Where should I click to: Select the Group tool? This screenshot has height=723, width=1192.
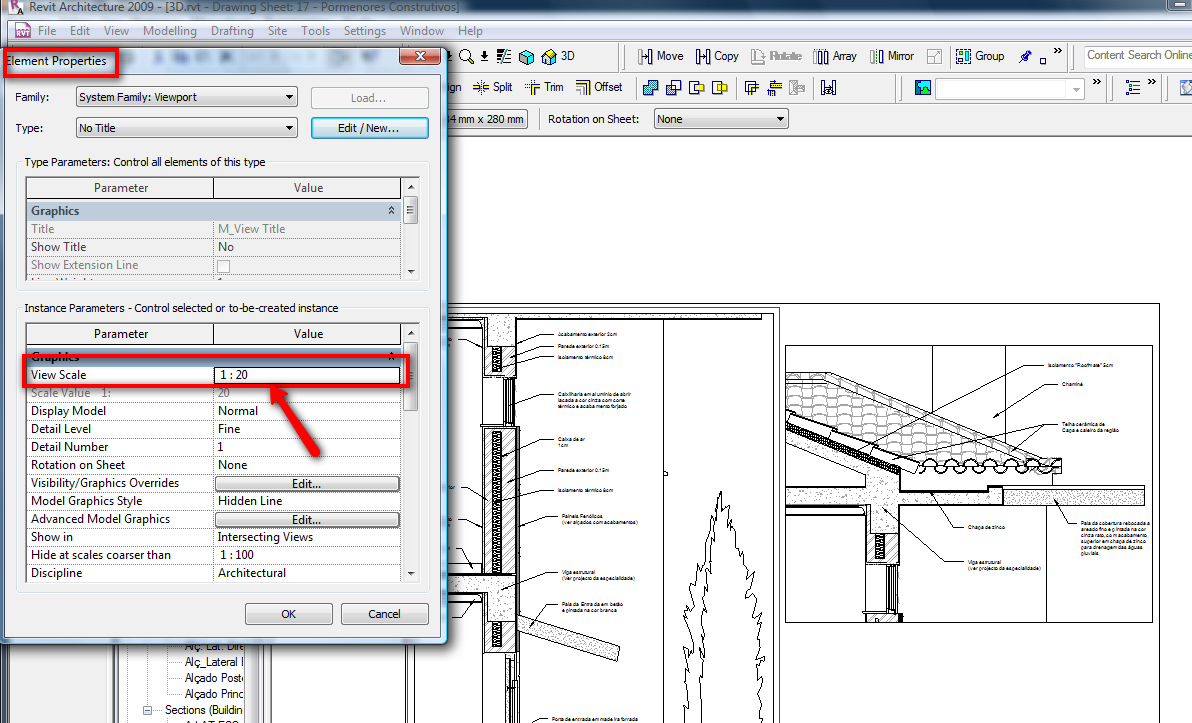click(x=978, y=56)
